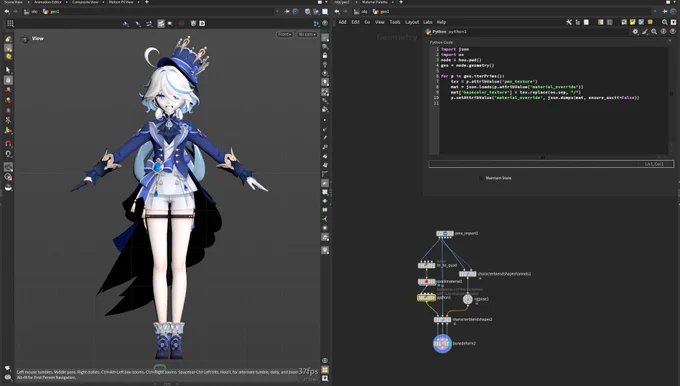Toggle the color palette icon in network toolbar
Viewport: 680px width, 386px height.
coord(601,22)
